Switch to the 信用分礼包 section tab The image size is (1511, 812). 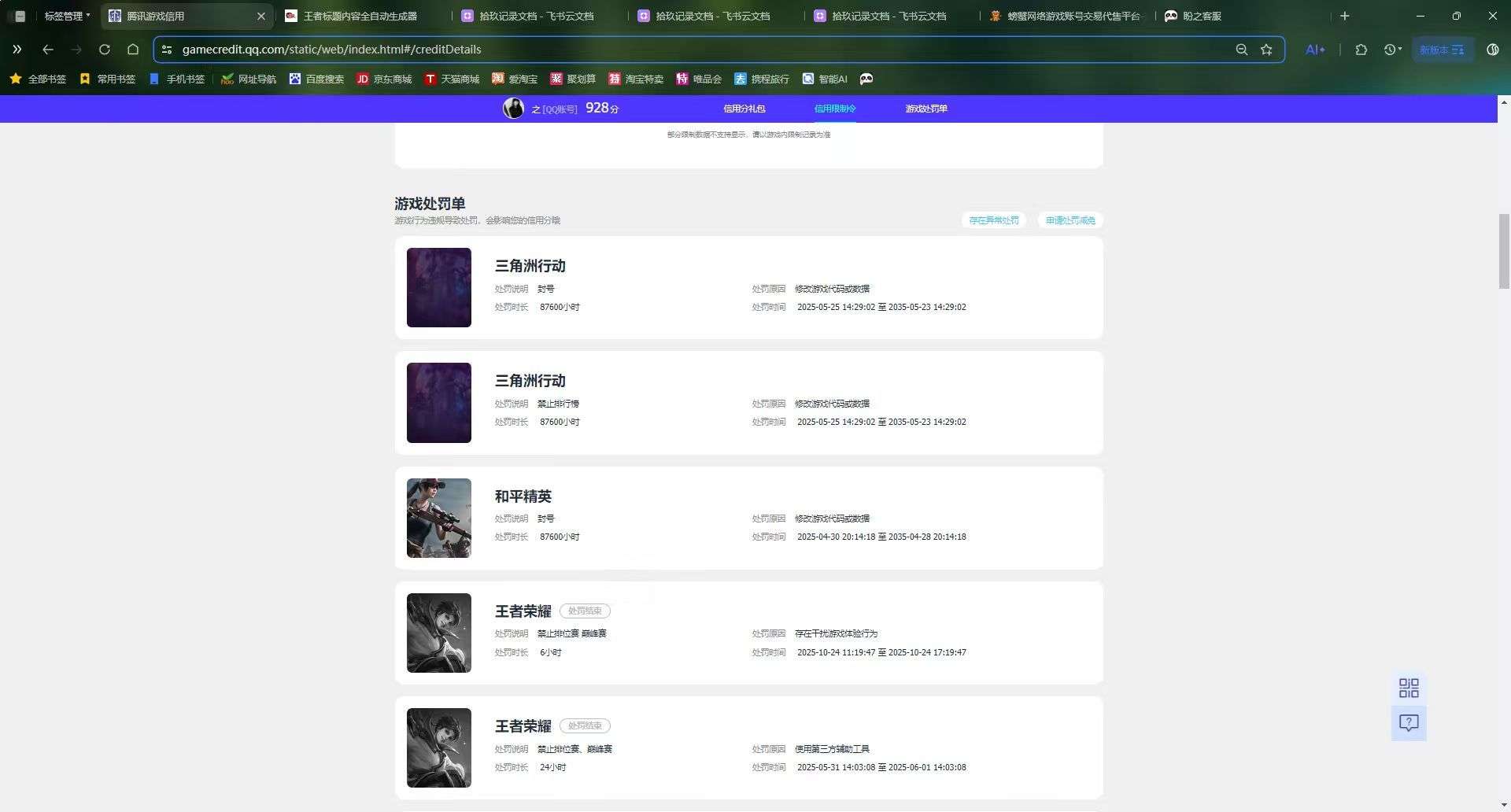(744, 108)
